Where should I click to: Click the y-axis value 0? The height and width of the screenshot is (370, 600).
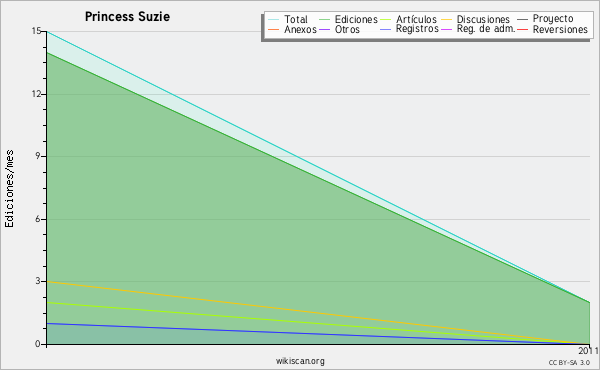pos(38,344)
